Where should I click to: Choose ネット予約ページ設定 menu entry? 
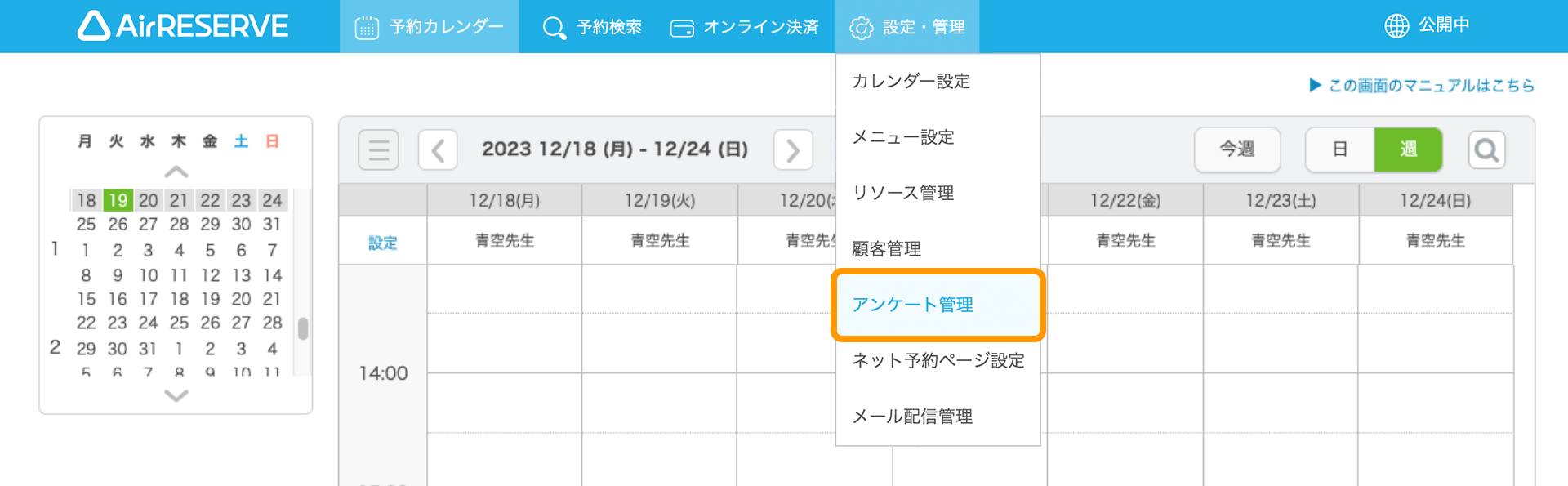(938, 360)
